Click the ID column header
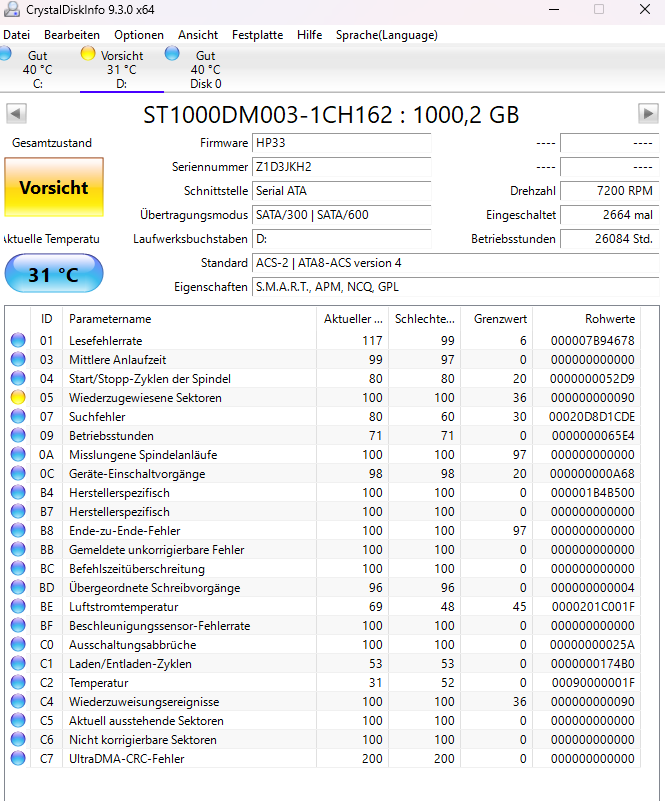The image size is (665, 801). pos(46,319)
